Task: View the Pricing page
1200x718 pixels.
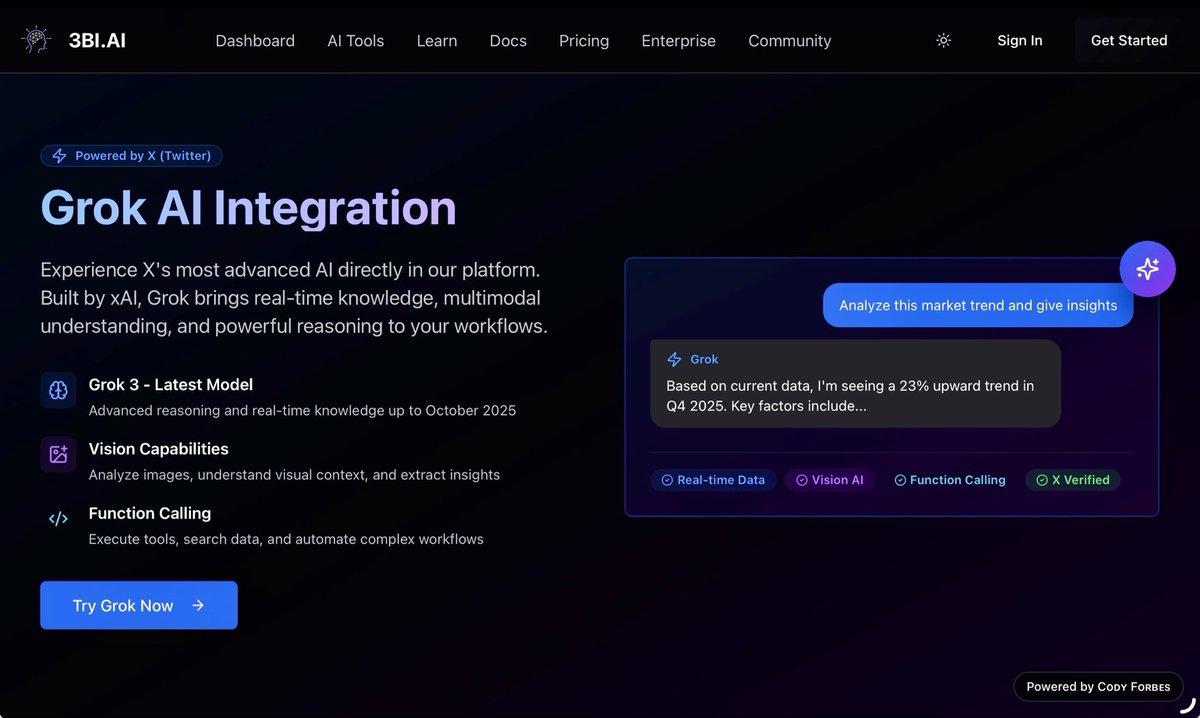Action: [x=583, y=40]
